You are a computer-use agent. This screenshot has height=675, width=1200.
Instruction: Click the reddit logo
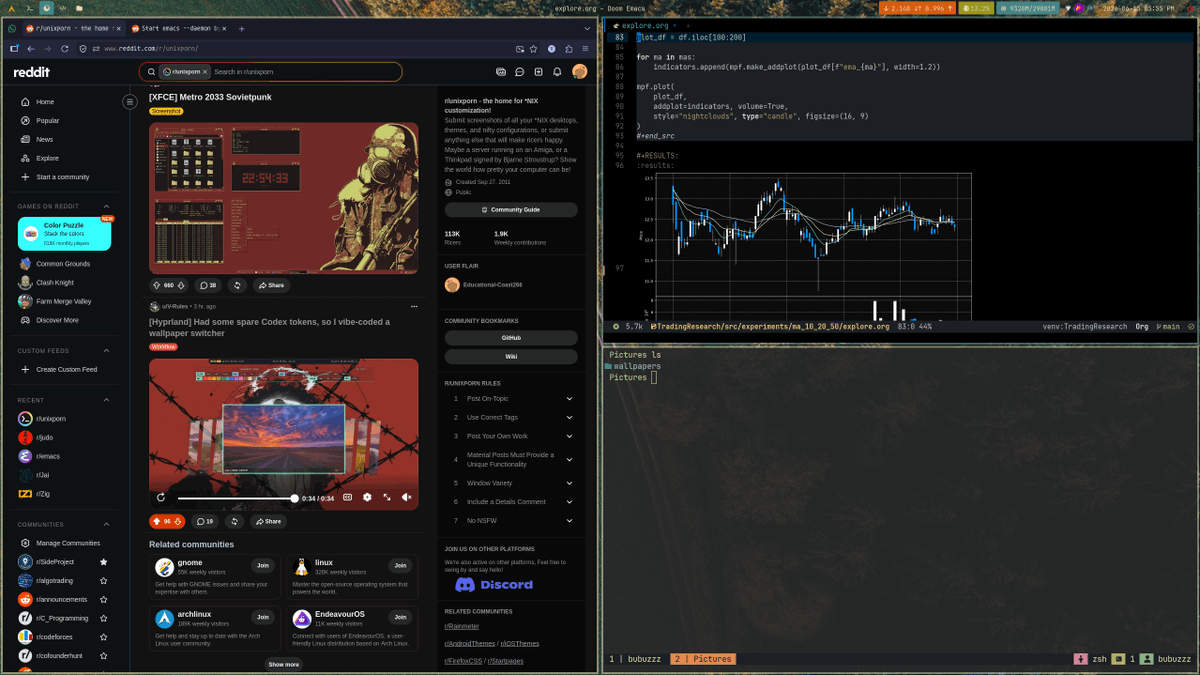click(x=31, y=72)
